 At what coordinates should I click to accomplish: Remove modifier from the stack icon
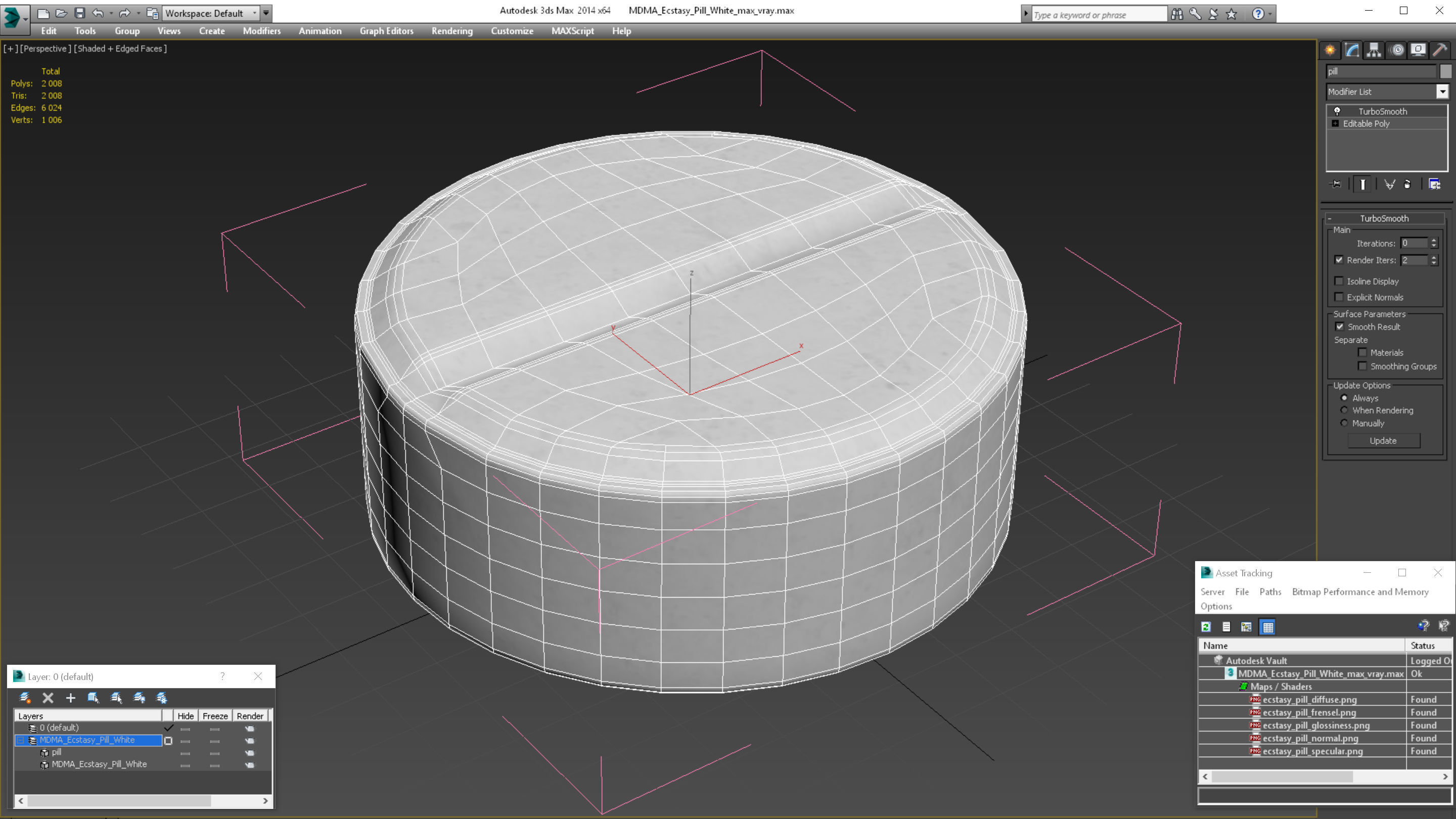pos(1407,184)
